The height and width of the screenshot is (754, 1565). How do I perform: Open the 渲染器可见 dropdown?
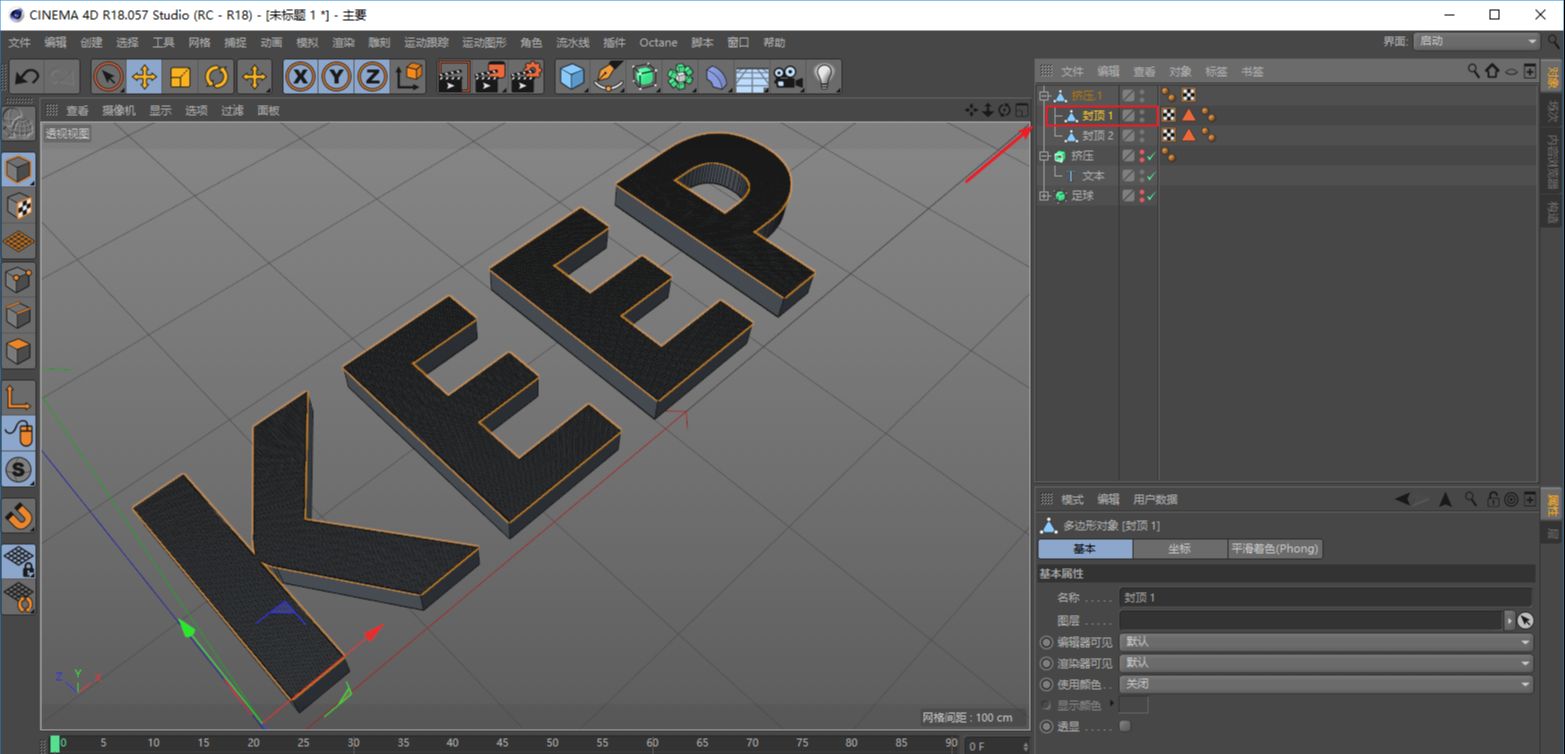point(1326,663)
